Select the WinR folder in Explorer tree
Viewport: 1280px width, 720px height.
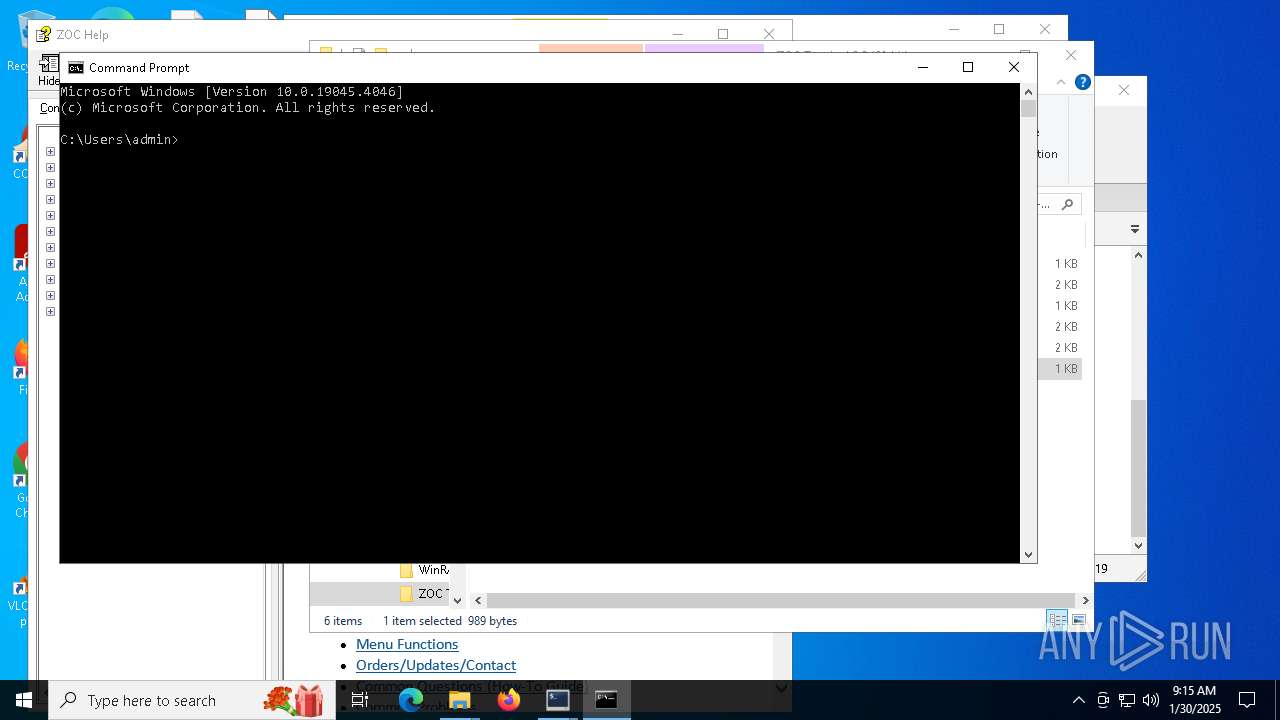coord(424,570)
